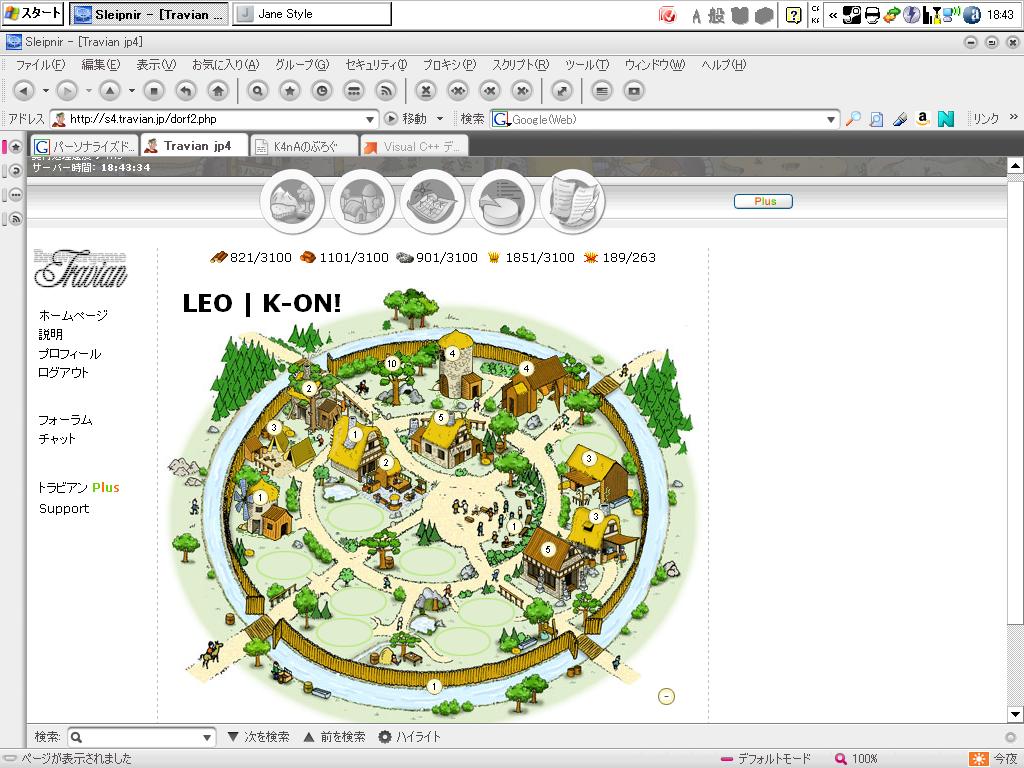Open favorites with the star toolbar button

point(289,91)
